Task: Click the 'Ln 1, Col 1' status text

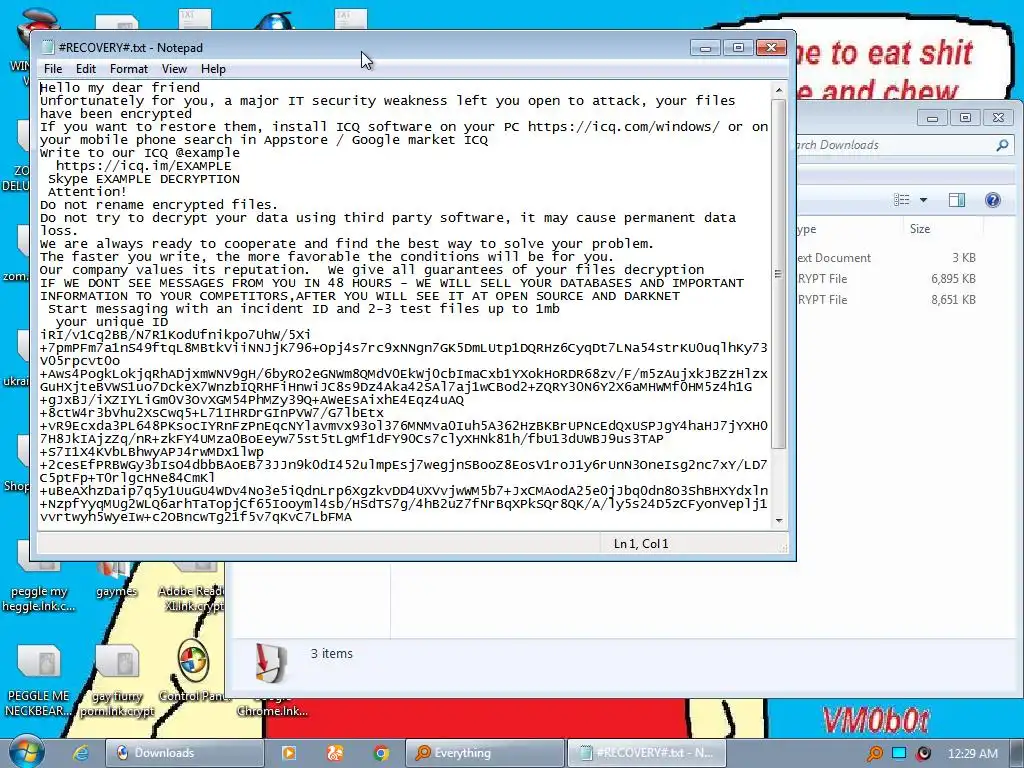Action: point(641,543)
